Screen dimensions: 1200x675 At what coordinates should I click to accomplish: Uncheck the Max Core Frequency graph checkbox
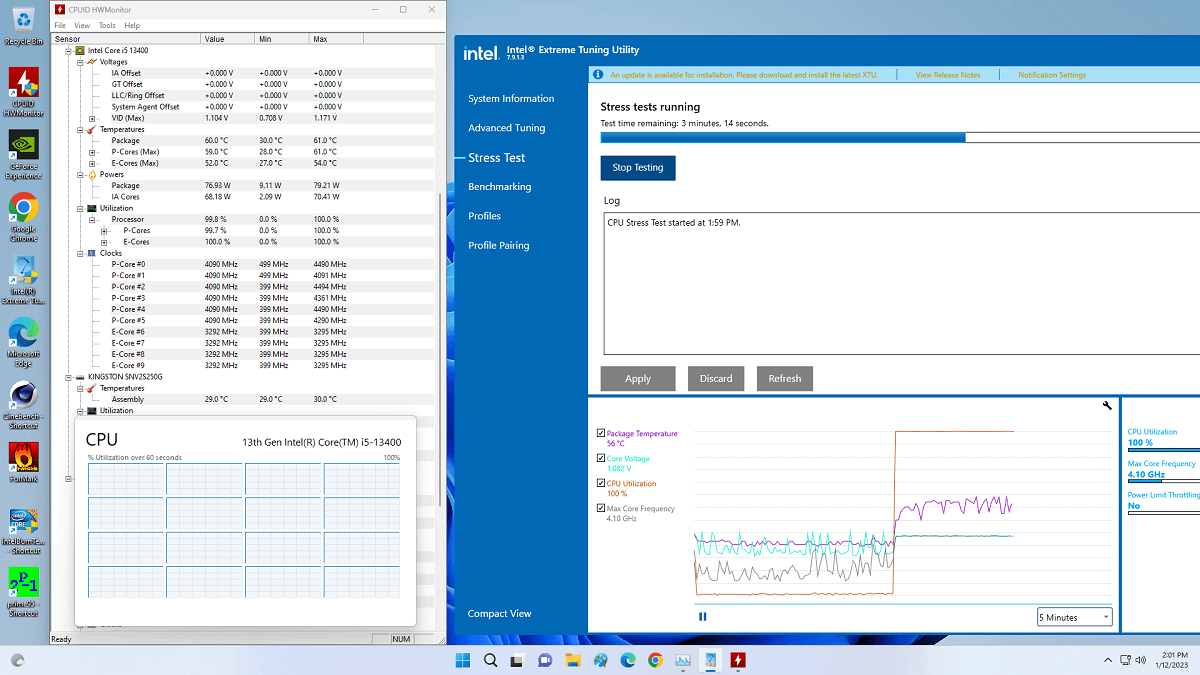[601, 509]
